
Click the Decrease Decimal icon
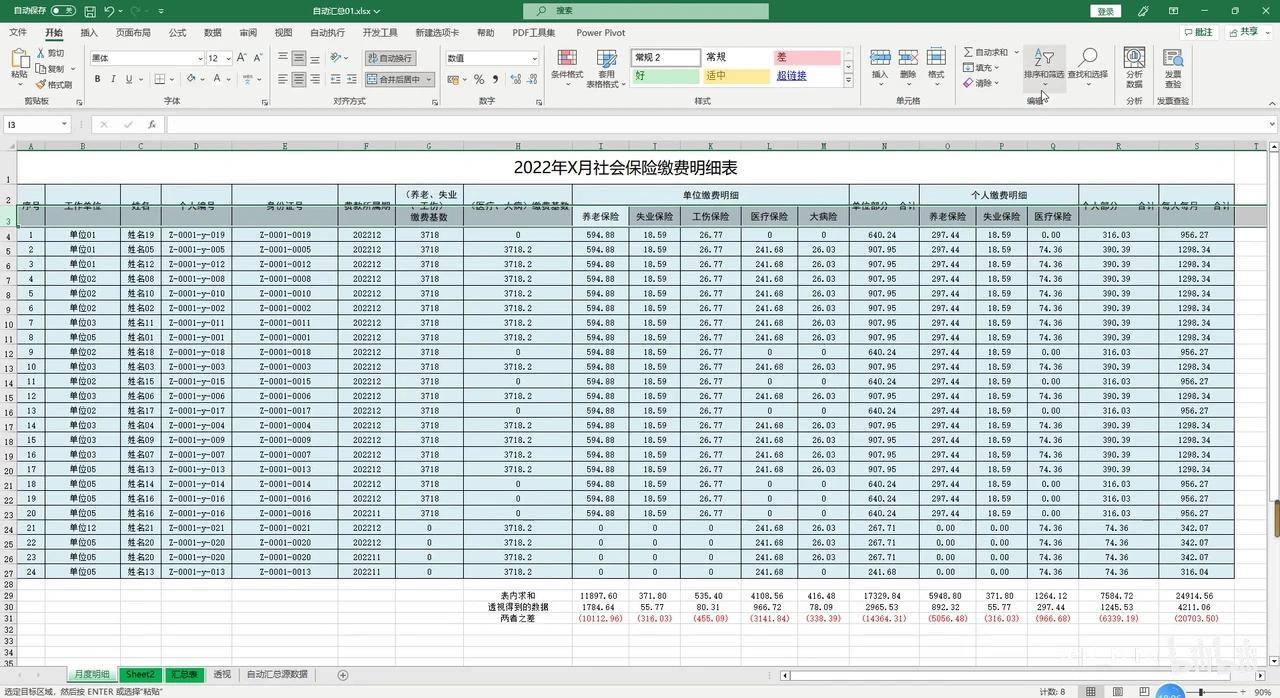click(x=530, y=79)
